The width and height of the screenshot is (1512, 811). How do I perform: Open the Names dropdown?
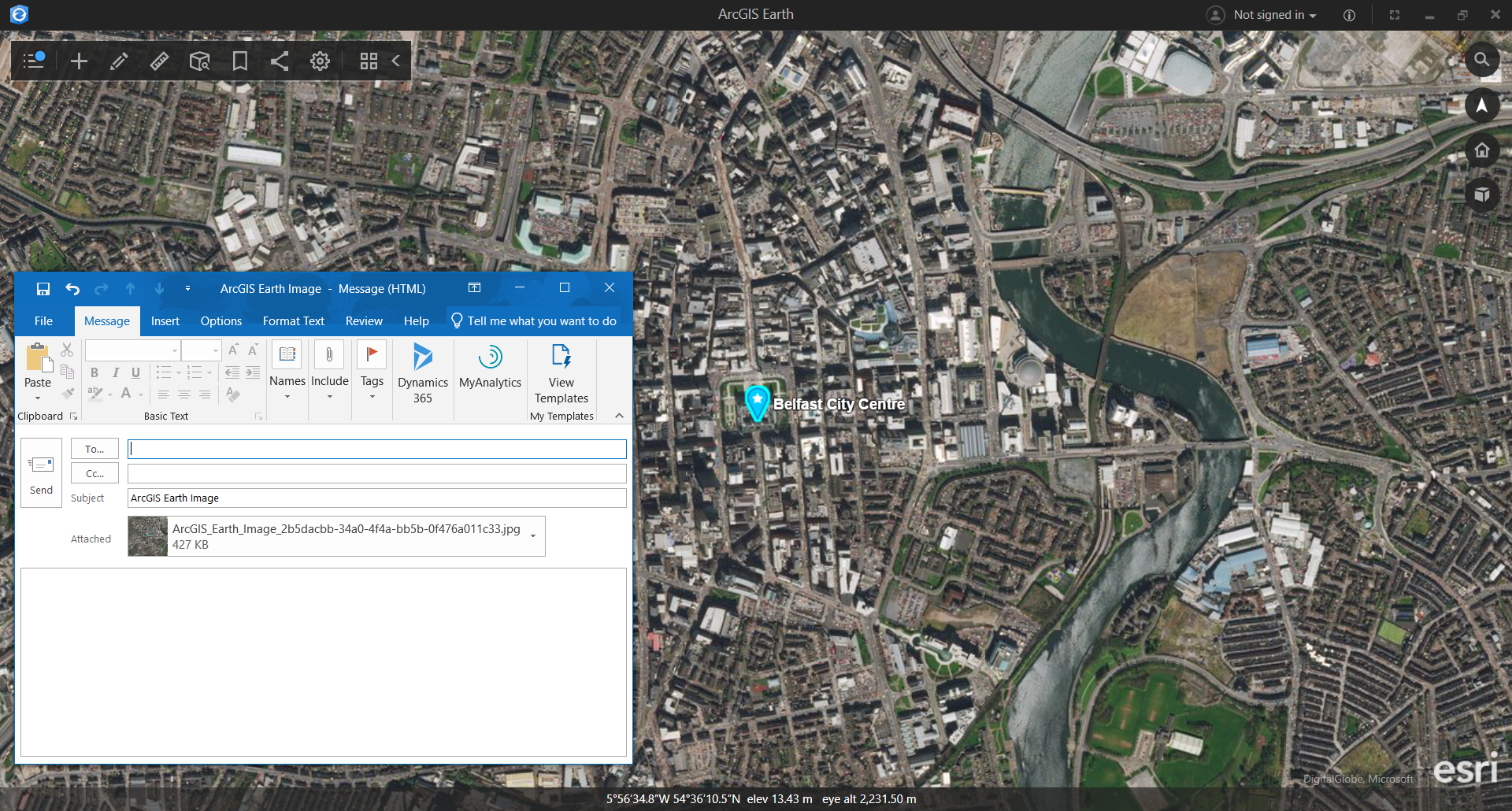(287, 372)
